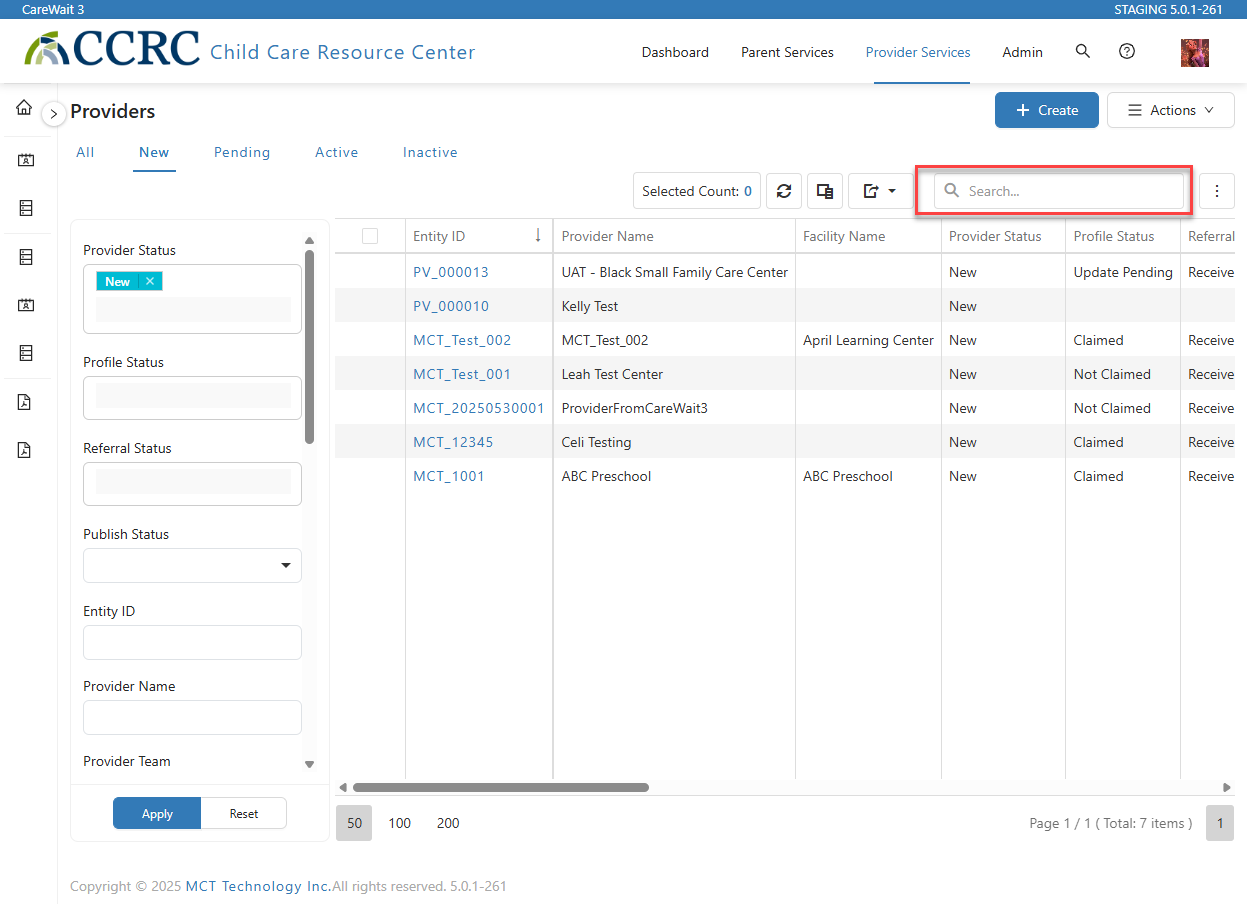
Task: Open the Provider Status tag box
Action: (x=192, y=299)
